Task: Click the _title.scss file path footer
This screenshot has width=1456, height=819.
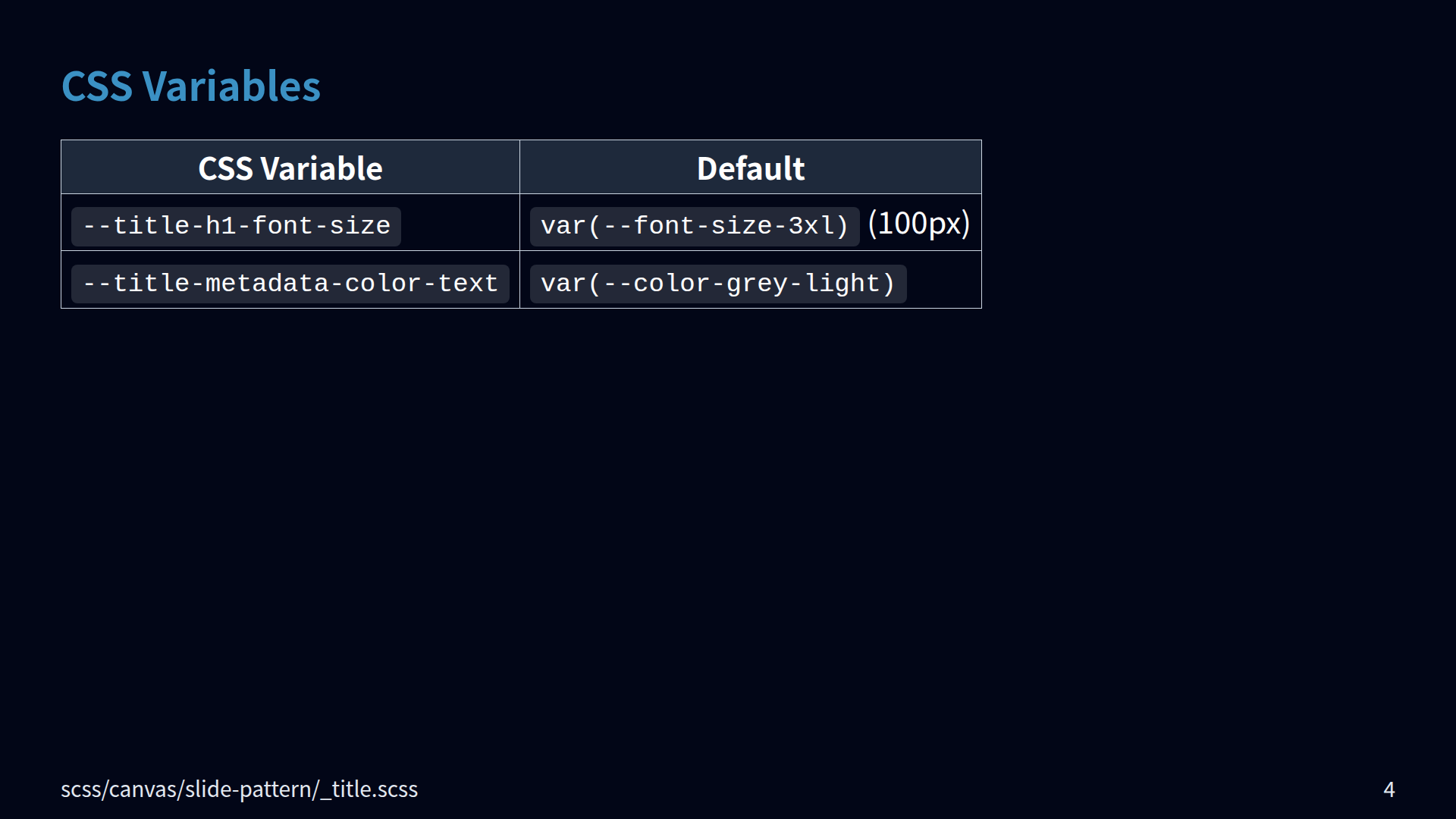Action: tap(239, 789)
